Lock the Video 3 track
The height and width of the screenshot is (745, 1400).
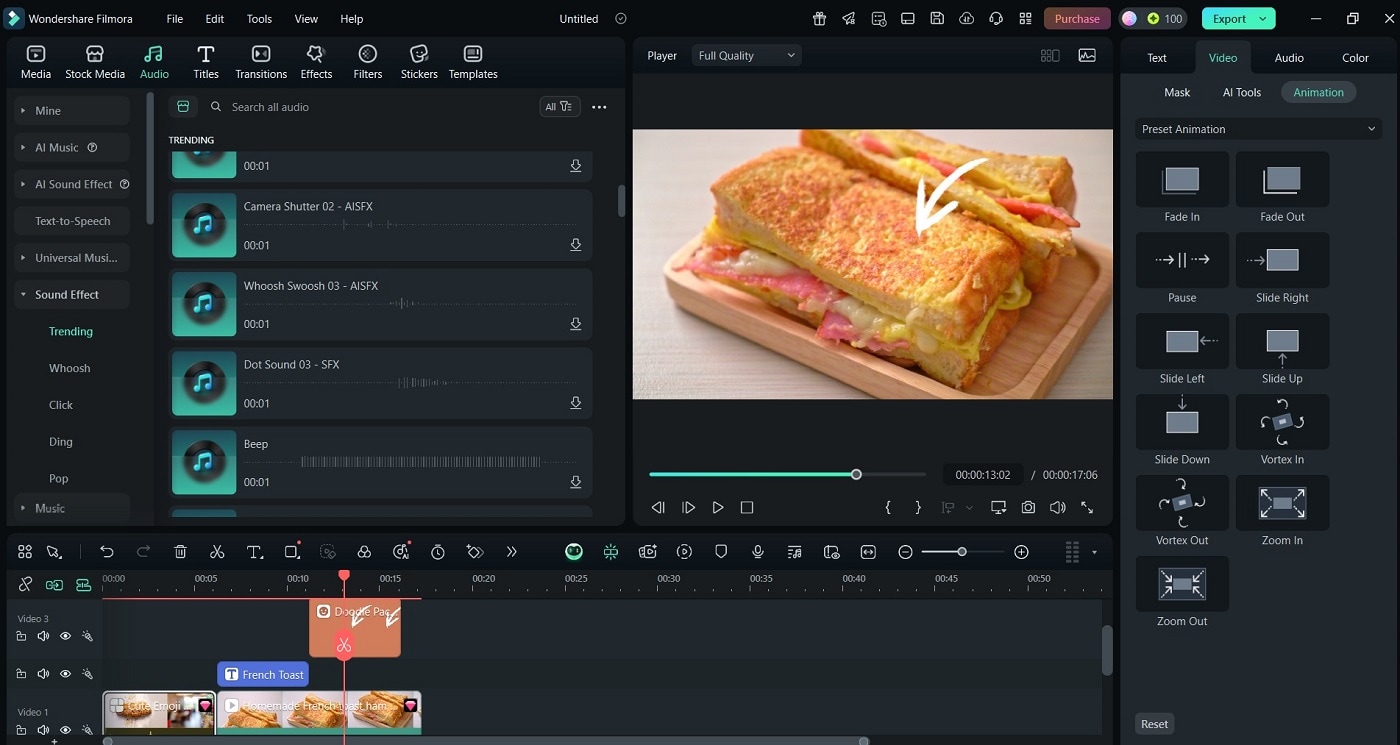(x=21, y=636)
